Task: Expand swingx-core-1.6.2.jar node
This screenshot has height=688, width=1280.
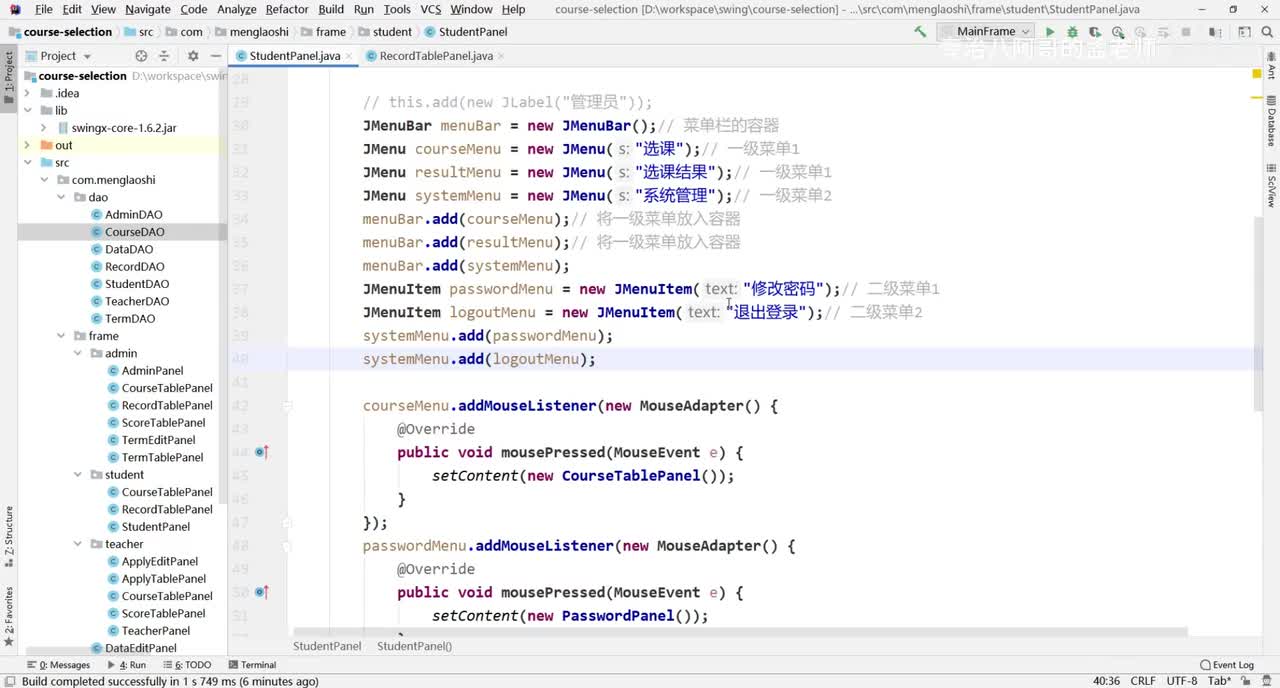Action: [x=44, y=128]
